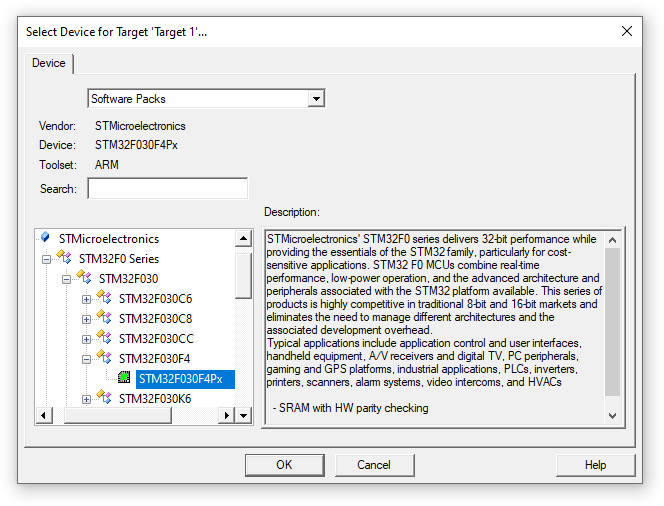Select the STM32F030K6 tree row
664x506 pixels.
(x=155, y=399)
